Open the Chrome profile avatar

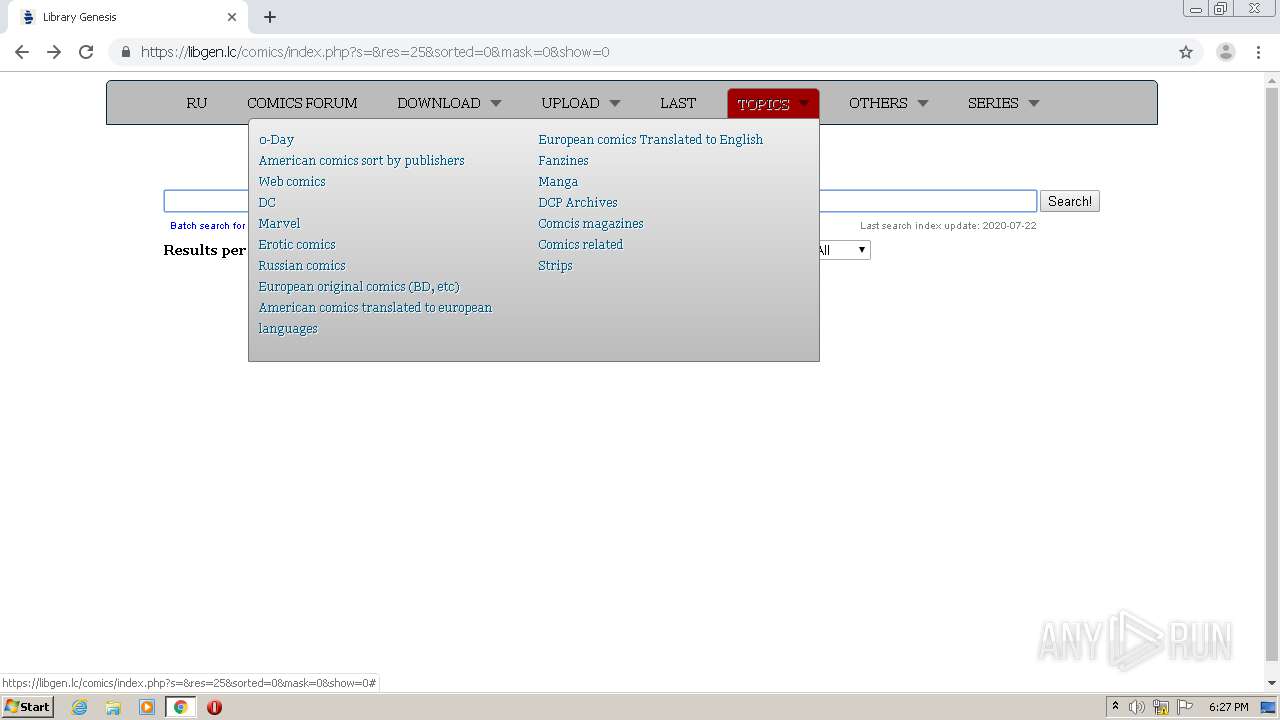pos(1225,52)
